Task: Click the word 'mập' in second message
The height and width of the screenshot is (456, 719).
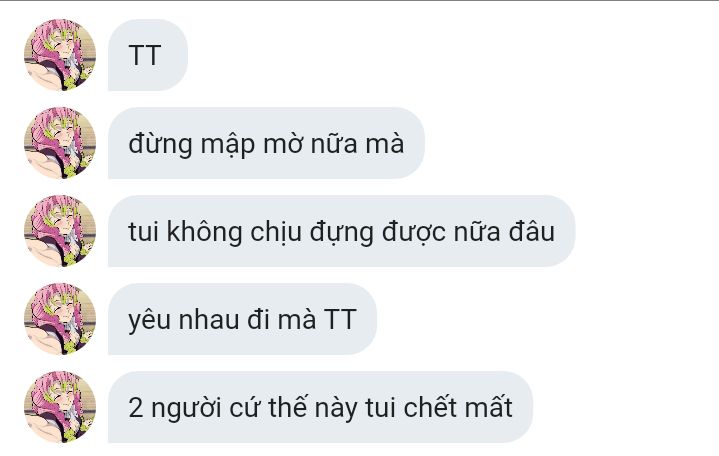Action: tap(227, 145)
